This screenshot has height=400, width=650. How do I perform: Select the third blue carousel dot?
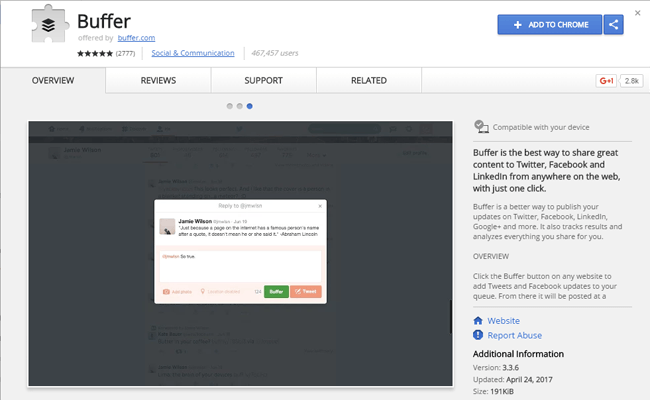tap(250, 106)
